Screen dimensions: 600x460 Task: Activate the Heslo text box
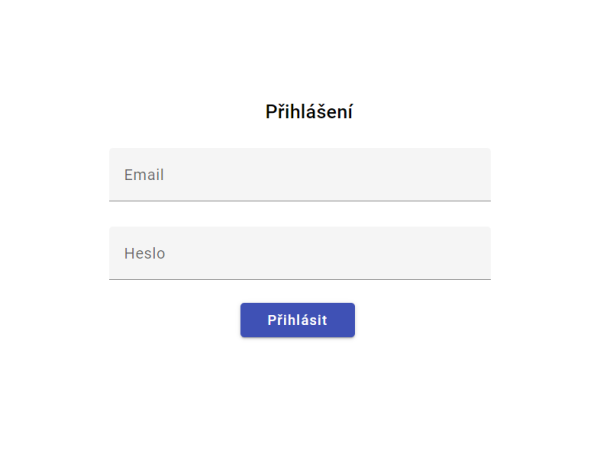tap(299, 253)
